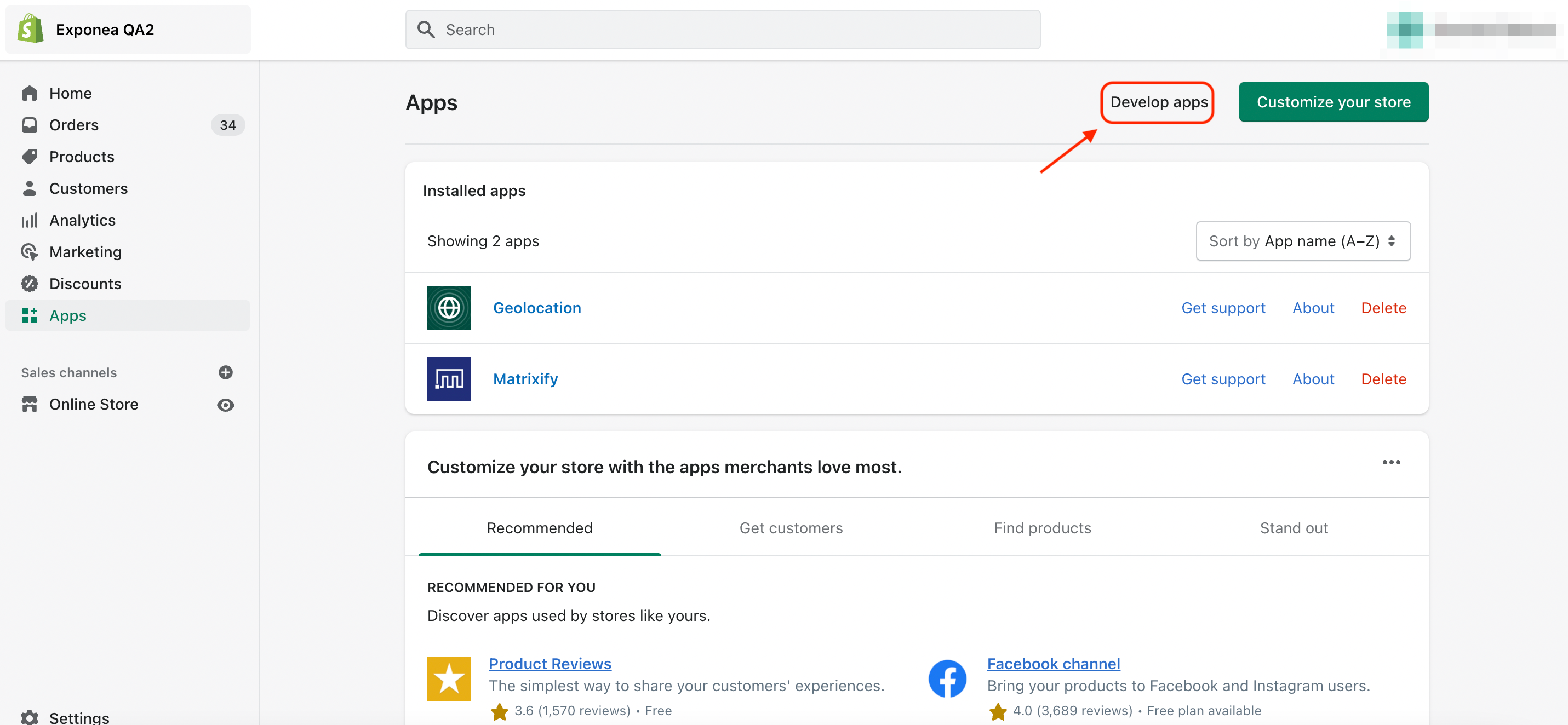Click the Home house icon in sidebar
Screen dimensions: 1568x725
tap(29, 93)
